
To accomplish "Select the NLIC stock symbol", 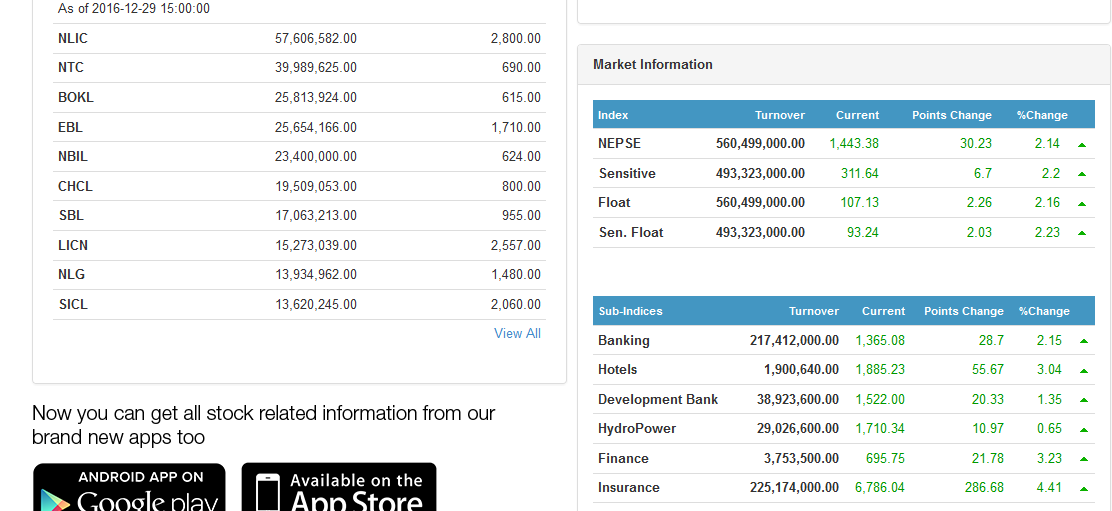I will (73, 38).
